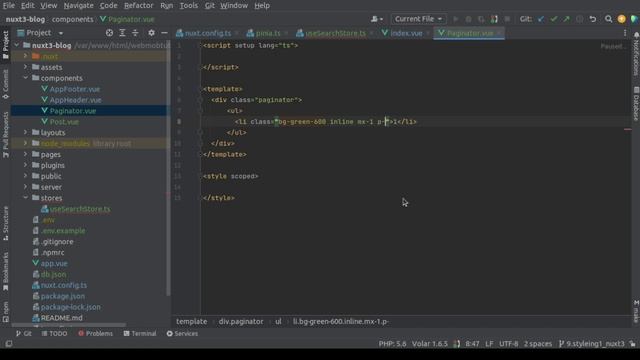
Task: Switch to the nuxt.config.ts editor tab
Action: click(207, 33)
